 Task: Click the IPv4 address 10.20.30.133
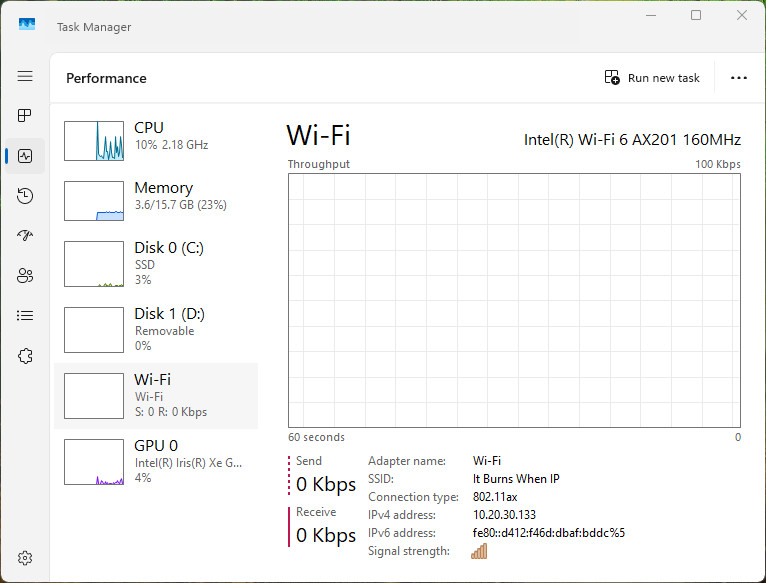504,515
